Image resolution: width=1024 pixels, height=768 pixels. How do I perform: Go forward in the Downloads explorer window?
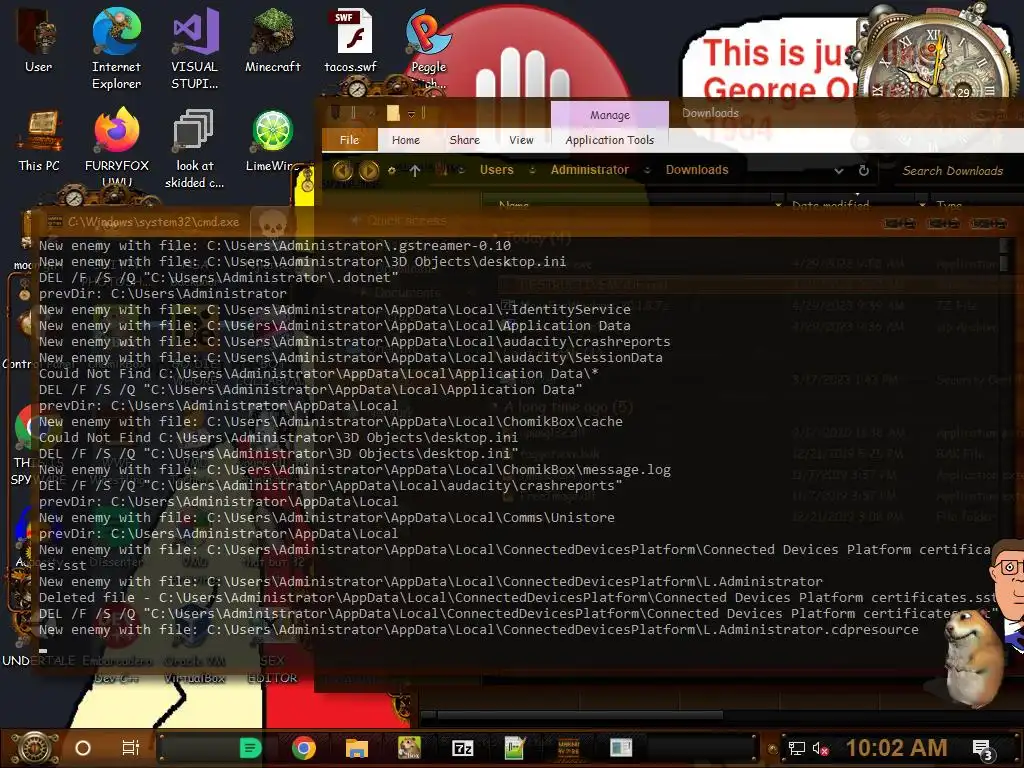[369, 170]
